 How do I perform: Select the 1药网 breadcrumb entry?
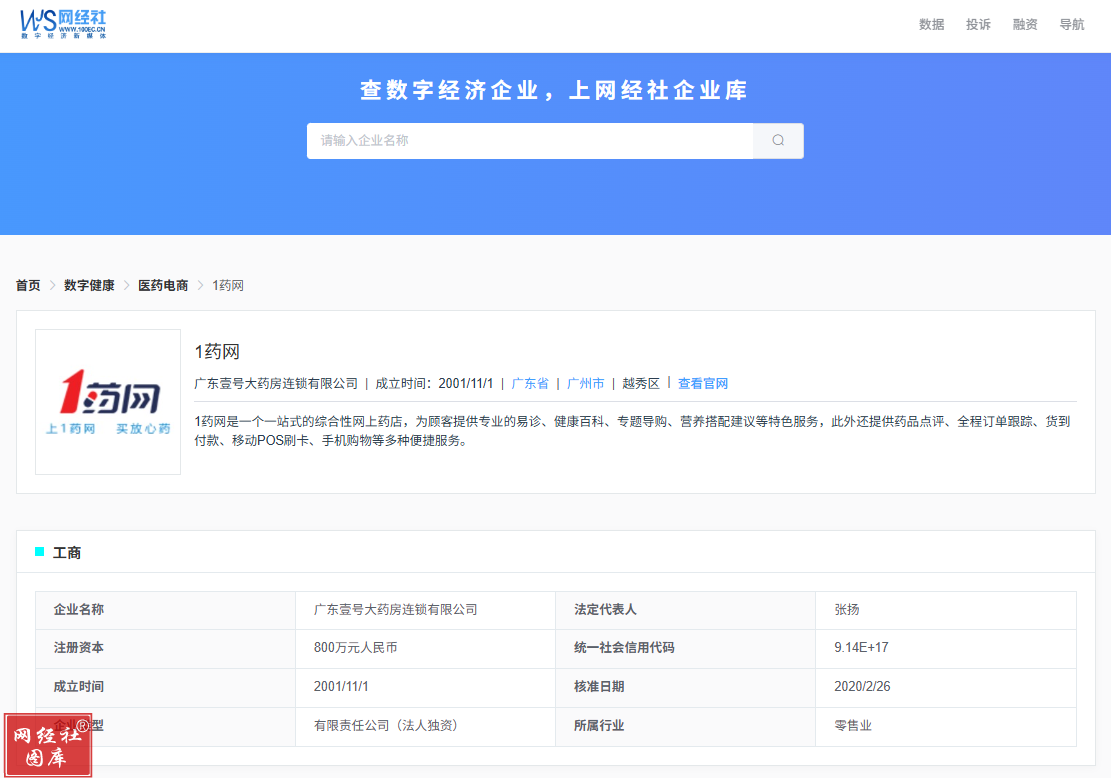[x=228, y=286]
